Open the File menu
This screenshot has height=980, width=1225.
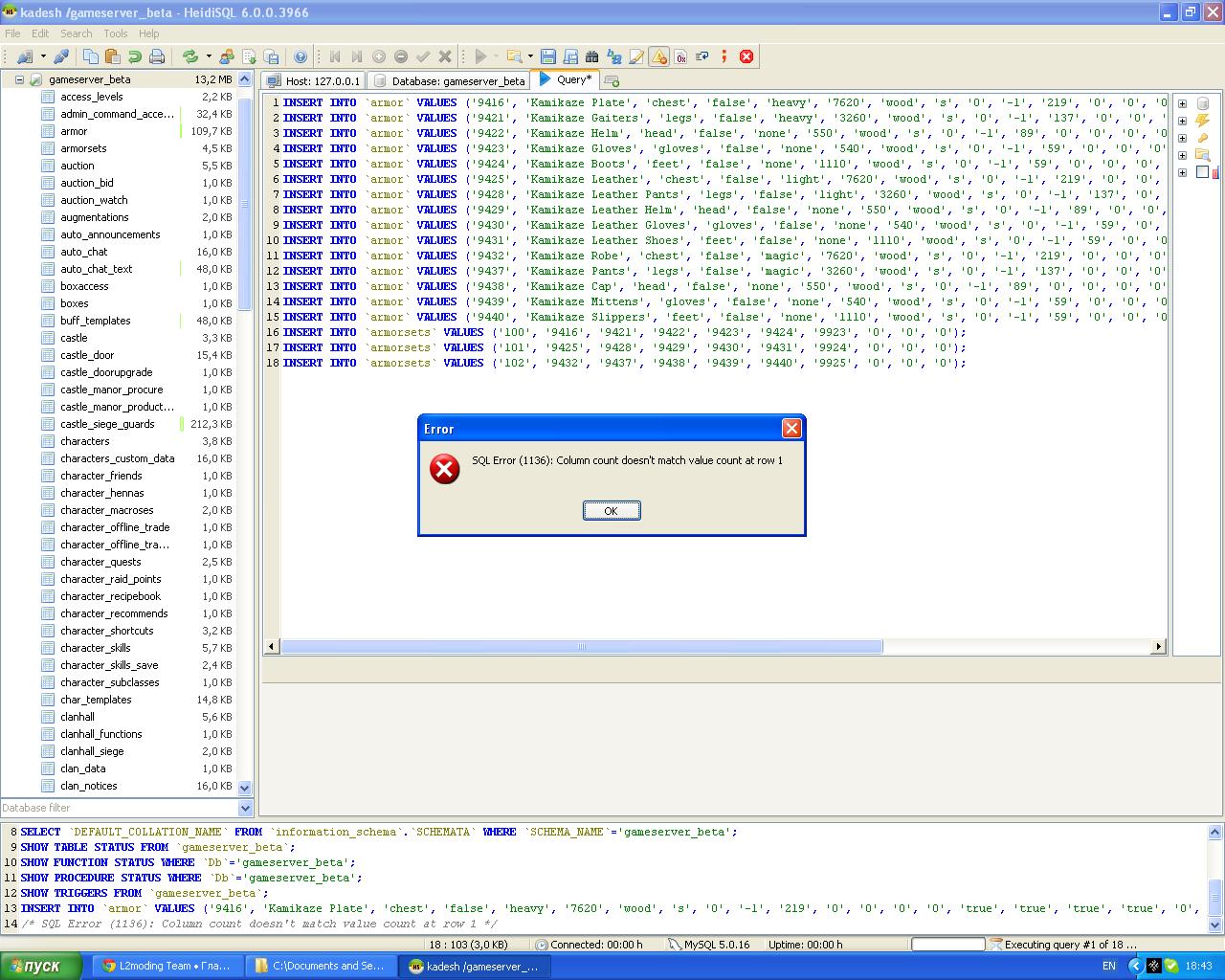(x=12, y=33)
